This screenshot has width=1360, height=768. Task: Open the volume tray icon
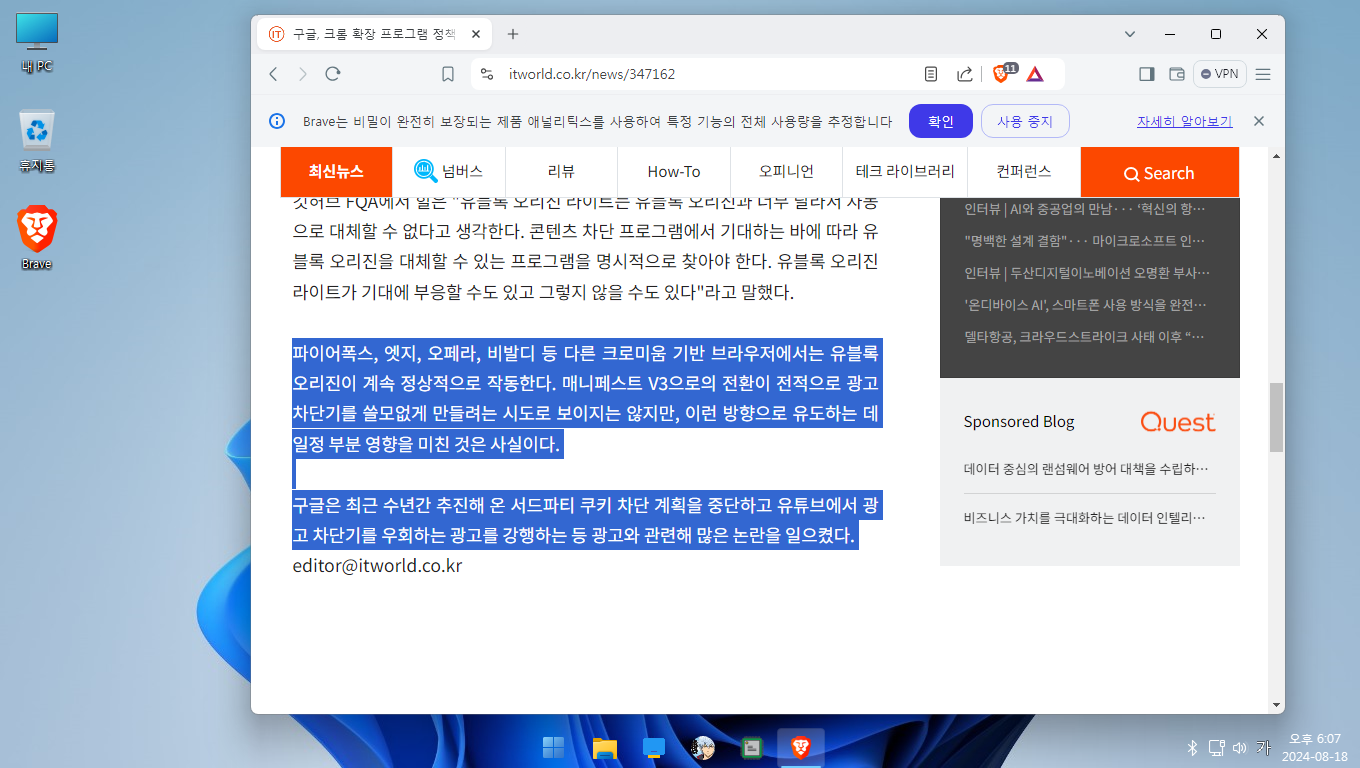tap(1240, 747)
